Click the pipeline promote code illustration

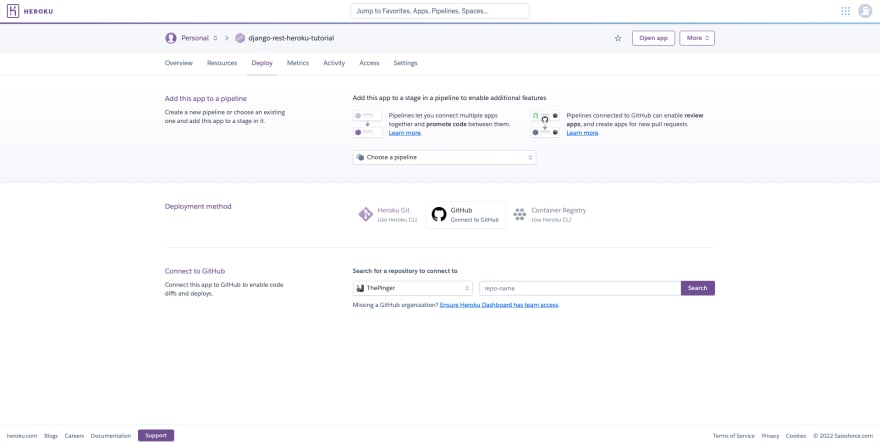tap(368, 124)
